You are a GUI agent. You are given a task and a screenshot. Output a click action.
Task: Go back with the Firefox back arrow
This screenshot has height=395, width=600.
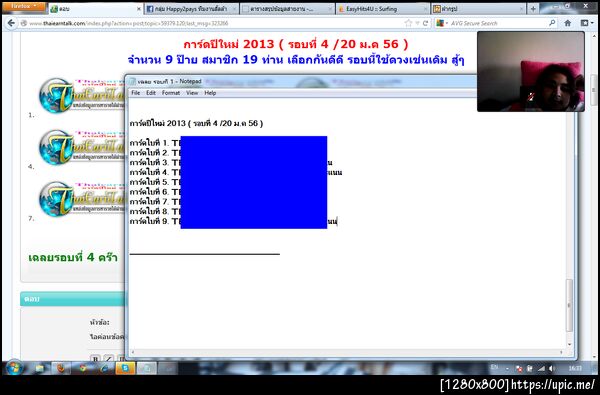pyautogui.click(x=11, y=23)
